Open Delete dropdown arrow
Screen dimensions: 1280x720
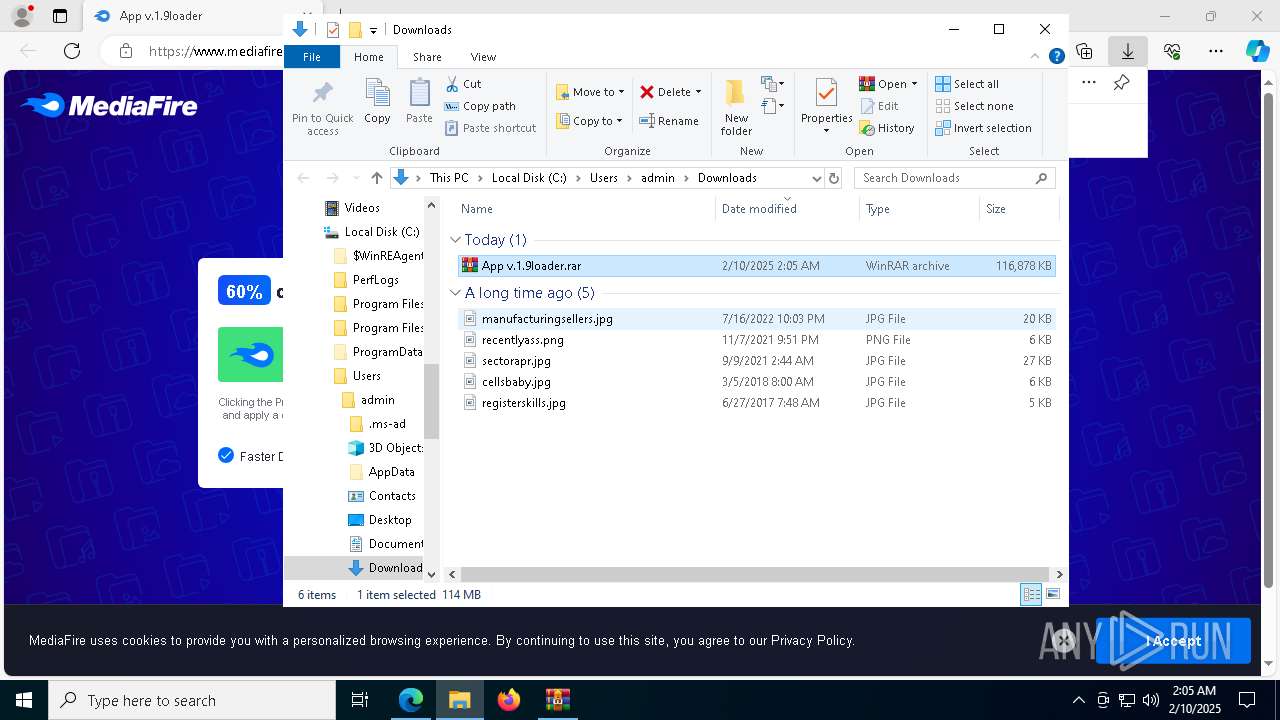pyautogui.click(x=698, y=92)
